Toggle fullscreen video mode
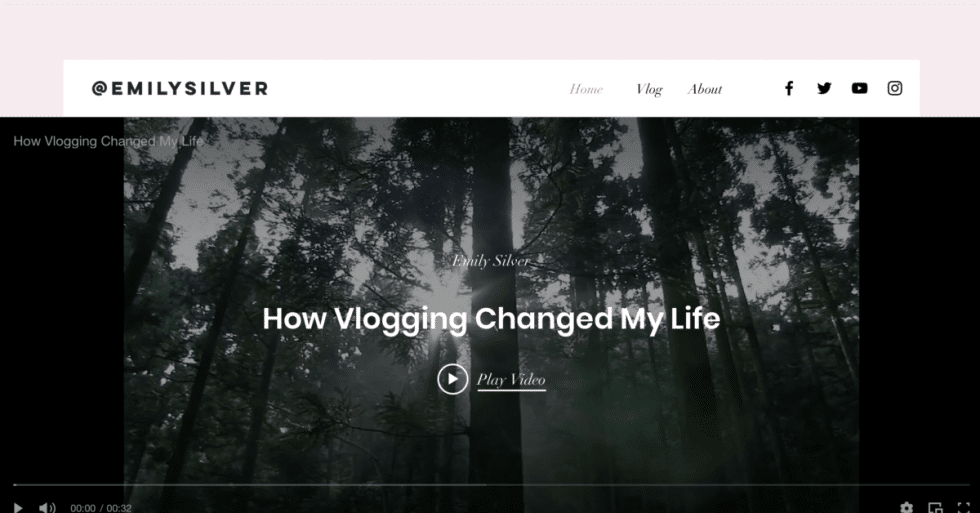The image size is (980, 513). point(964,507)
